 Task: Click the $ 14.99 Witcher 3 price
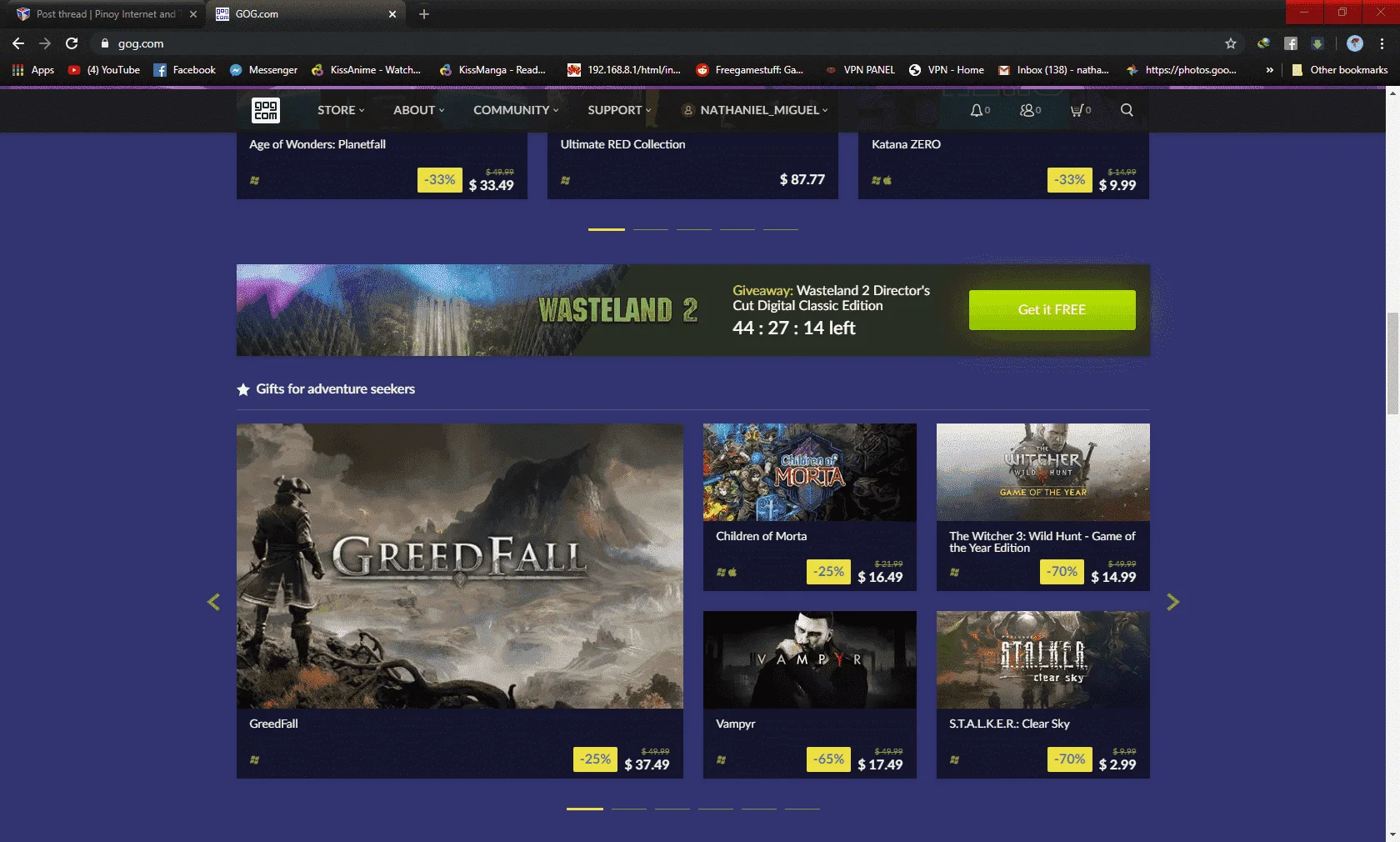pyautogui.click(x=1113, y=577)
